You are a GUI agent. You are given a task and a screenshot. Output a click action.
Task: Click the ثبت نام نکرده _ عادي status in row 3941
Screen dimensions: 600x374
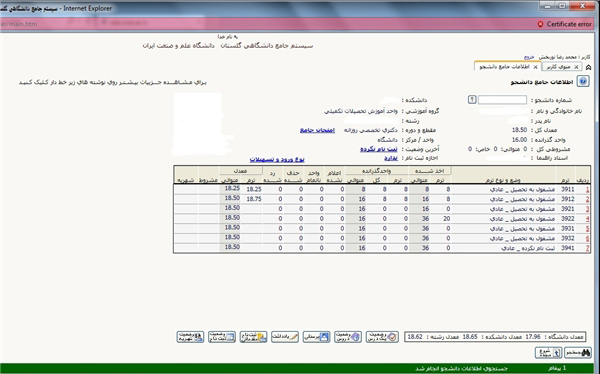pyautogui.click(x=528, y=248)
